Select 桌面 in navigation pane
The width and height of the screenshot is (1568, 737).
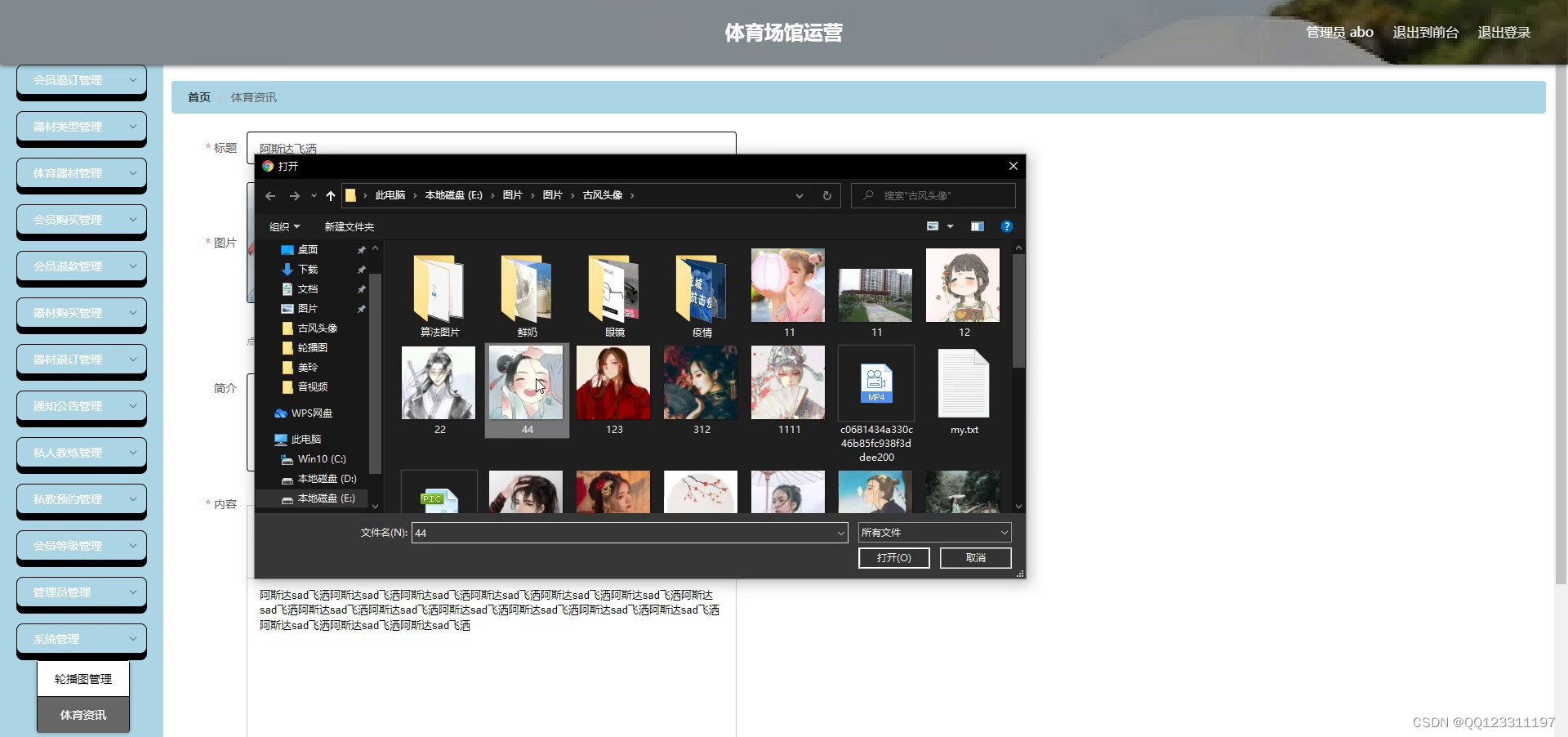pos(308,250)
